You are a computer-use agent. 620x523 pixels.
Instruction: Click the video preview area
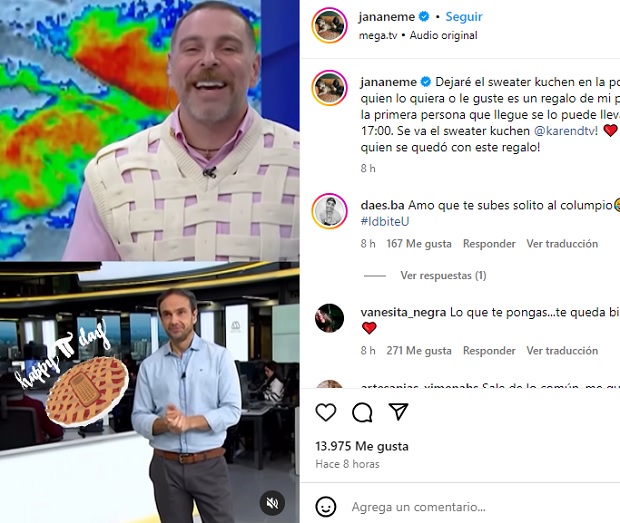click(x=149, y=261)
